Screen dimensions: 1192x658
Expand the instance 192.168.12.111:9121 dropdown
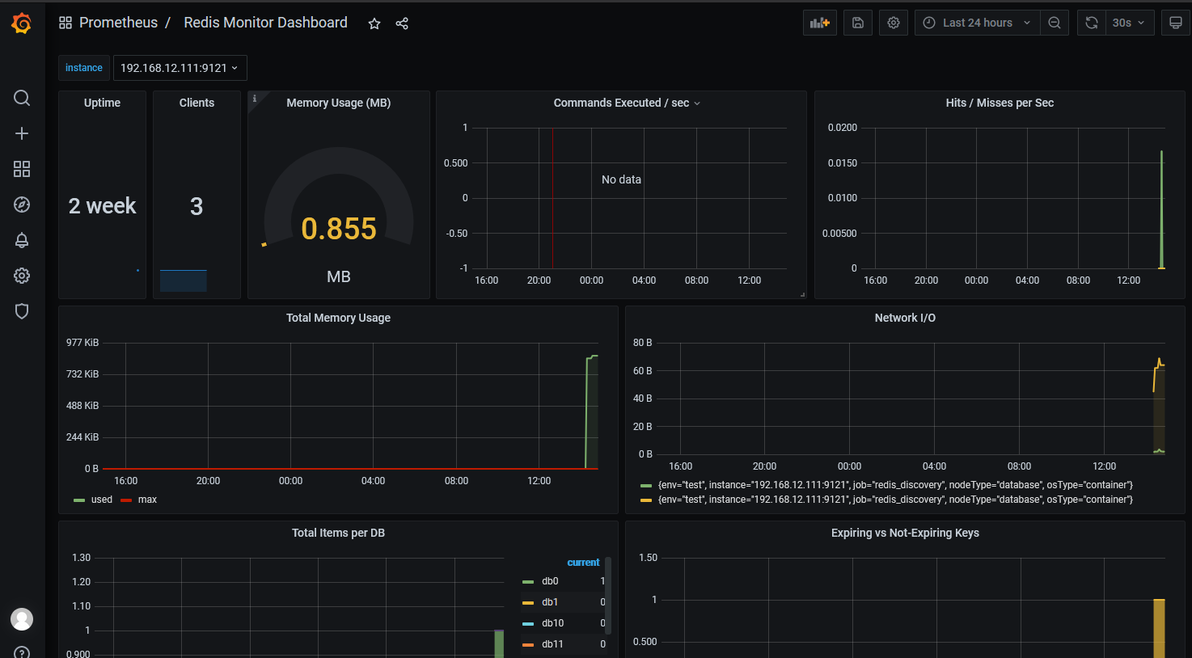pyautogui.click(x=179, y=68)
